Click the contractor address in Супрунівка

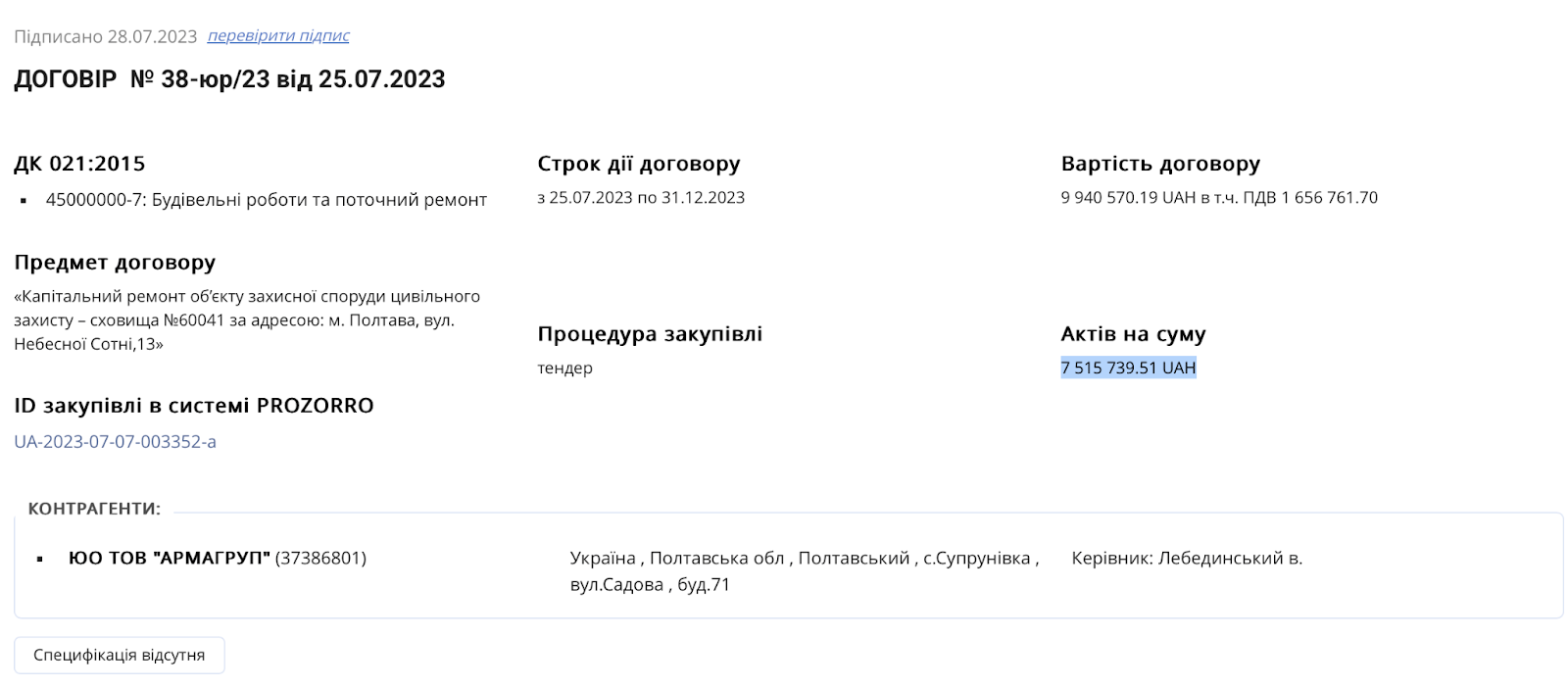[804, 570]
